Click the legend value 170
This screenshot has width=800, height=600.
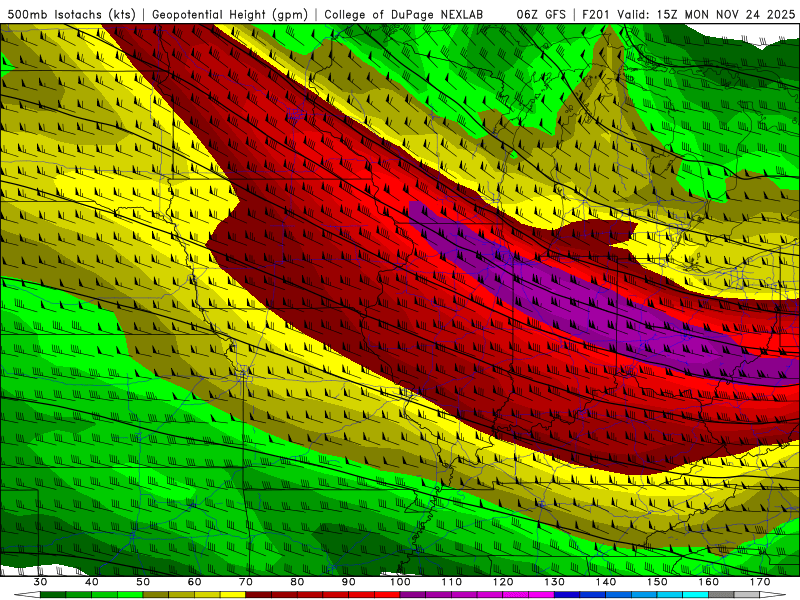(760, 582)
